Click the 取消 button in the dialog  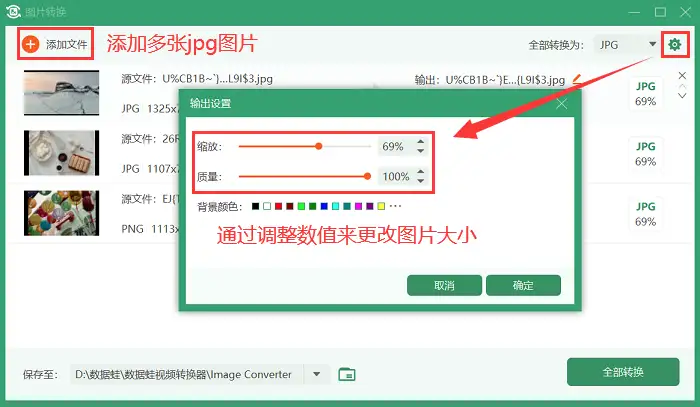[444, 285]
